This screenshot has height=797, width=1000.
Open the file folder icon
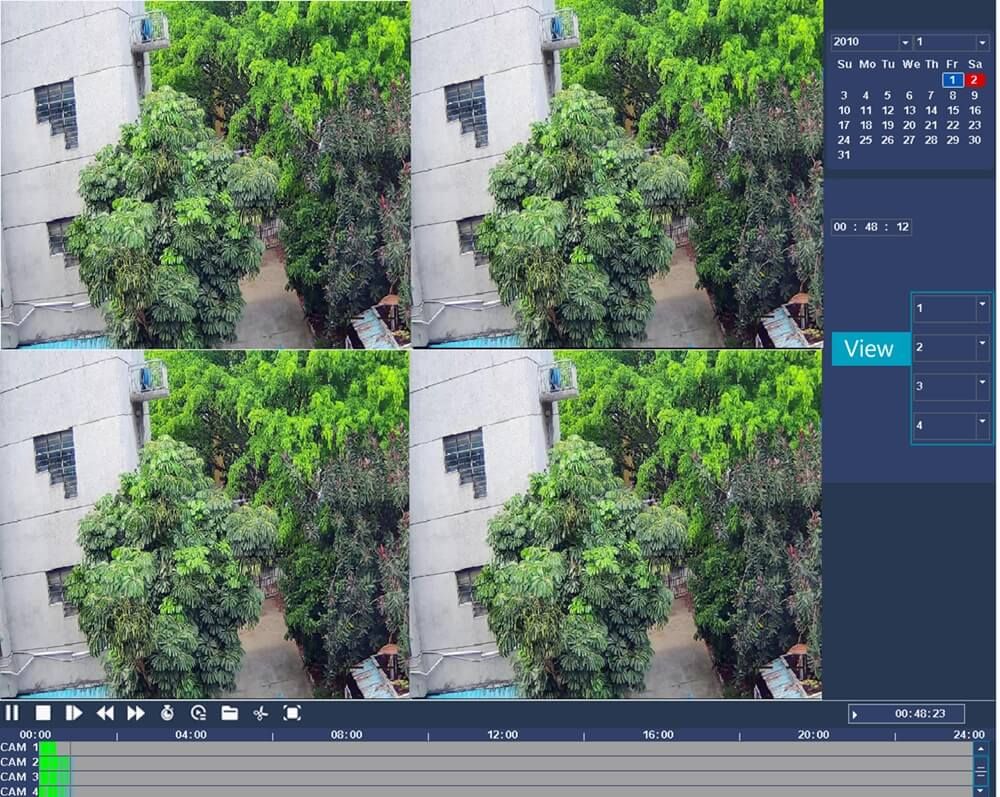tap(229, 713)
